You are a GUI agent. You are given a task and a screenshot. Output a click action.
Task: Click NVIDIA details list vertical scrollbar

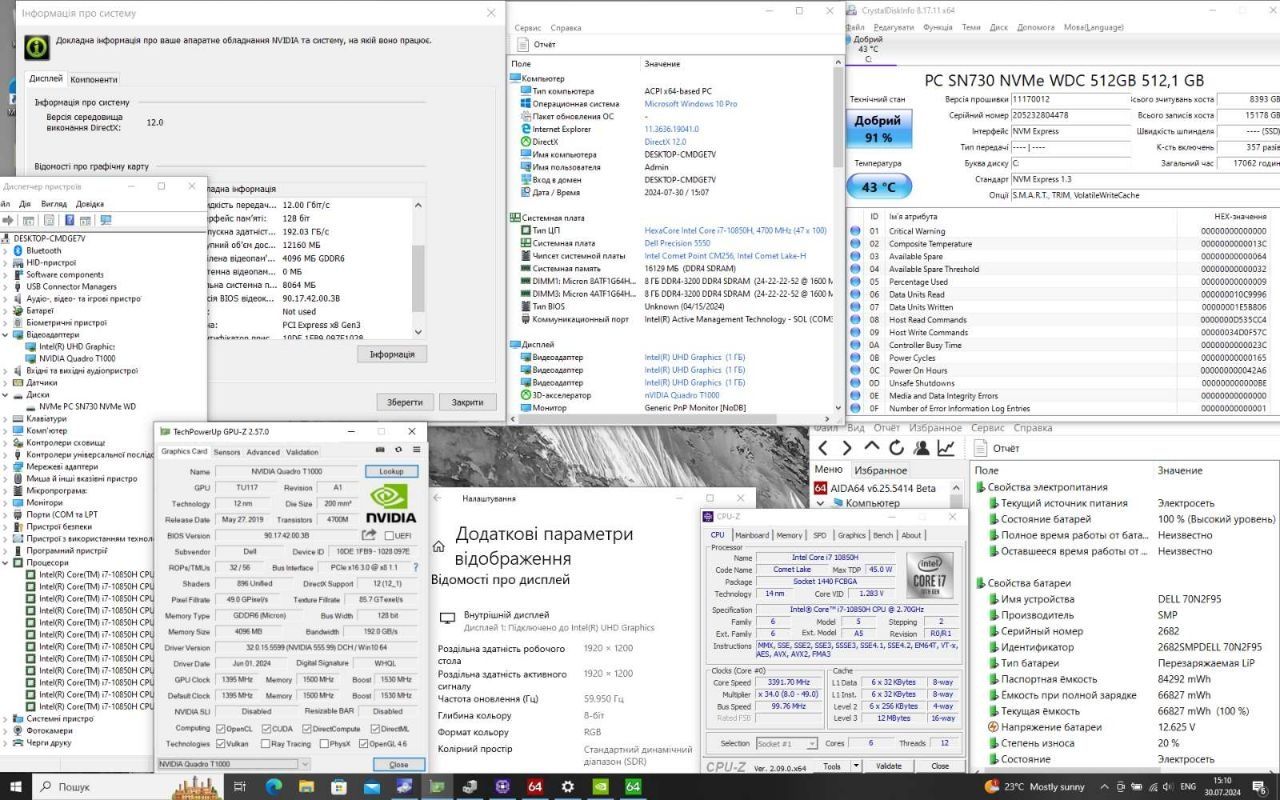(x=419, y=268)
